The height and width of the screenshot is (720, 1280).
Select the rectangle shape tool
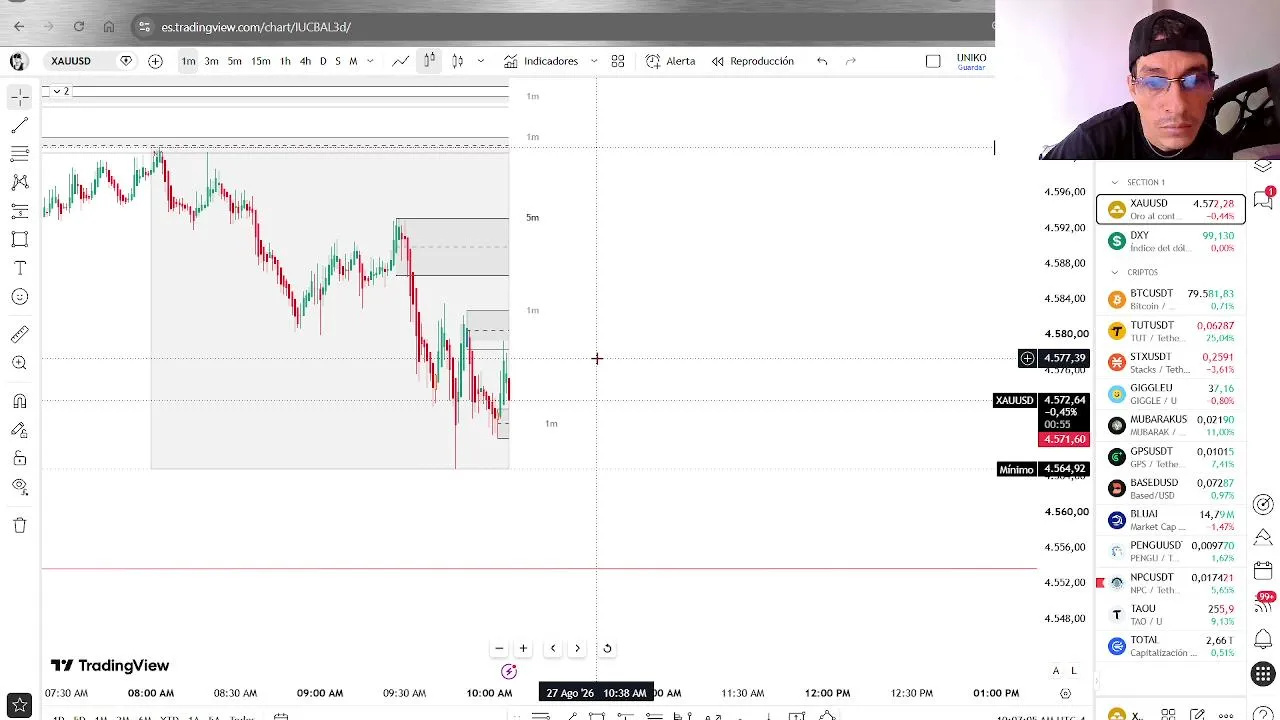click(x=19, y=239)
